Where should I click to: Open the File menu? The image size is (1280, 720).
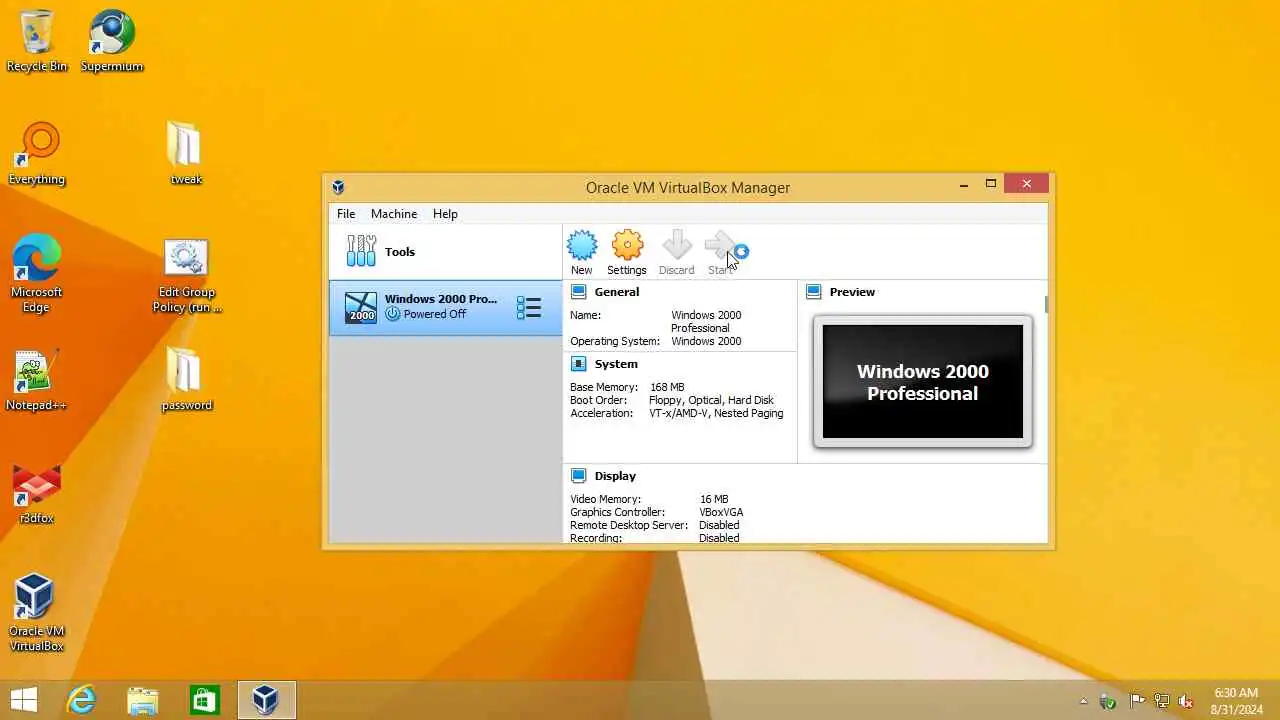(x=346, y=214)
